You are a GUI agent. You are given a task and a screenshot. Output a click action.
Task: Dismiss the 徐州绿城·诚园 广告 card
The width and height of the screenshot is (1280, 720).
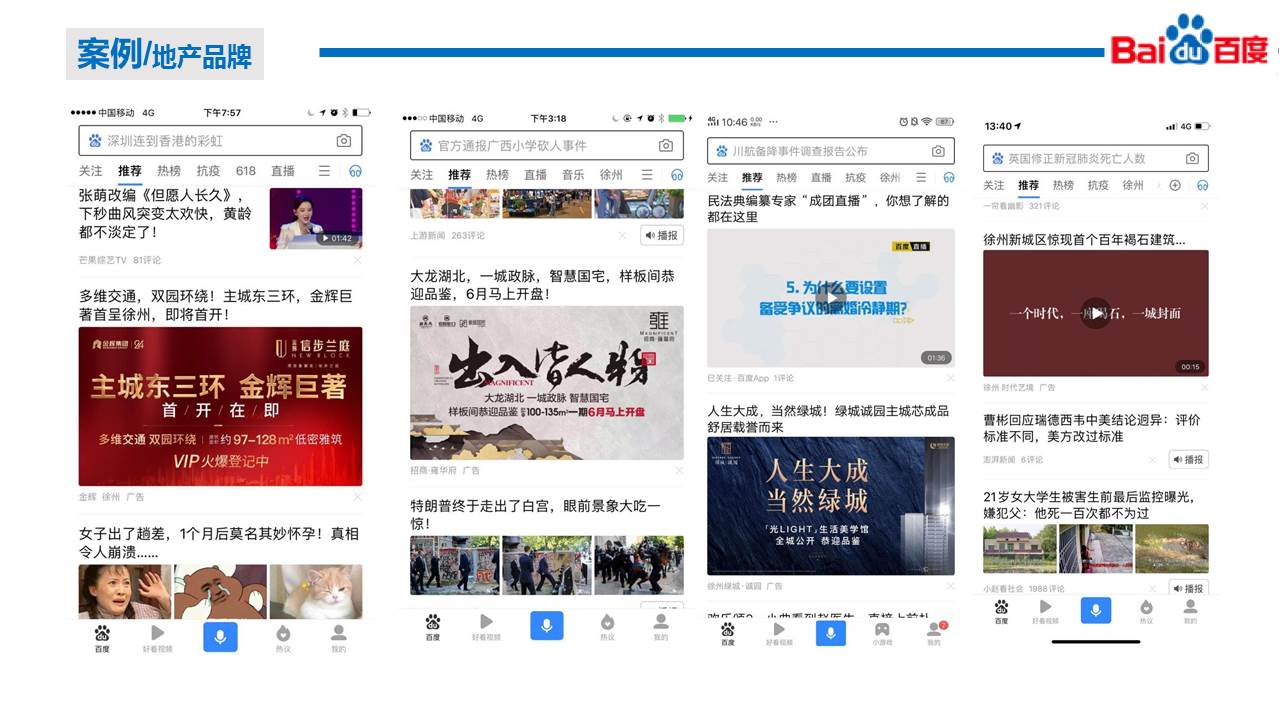tap(949, 586)
